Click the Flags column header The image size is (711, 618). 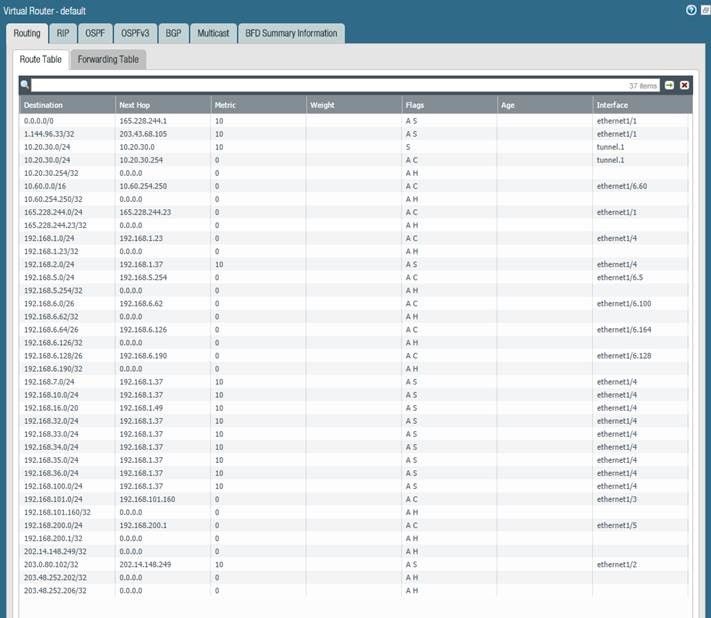pyautogui.click(x=449, y=104)
